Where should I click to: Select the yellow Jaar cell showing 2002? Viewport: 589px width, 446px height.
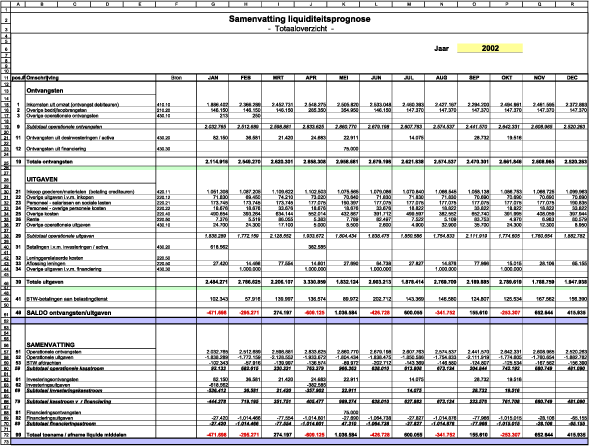coord(489,48)
